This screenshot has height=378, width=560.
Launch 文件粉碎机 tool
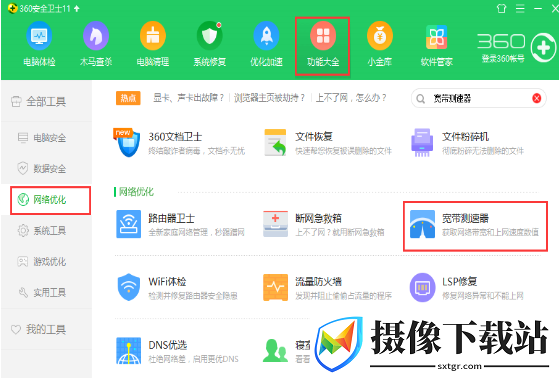pos(468,143)
